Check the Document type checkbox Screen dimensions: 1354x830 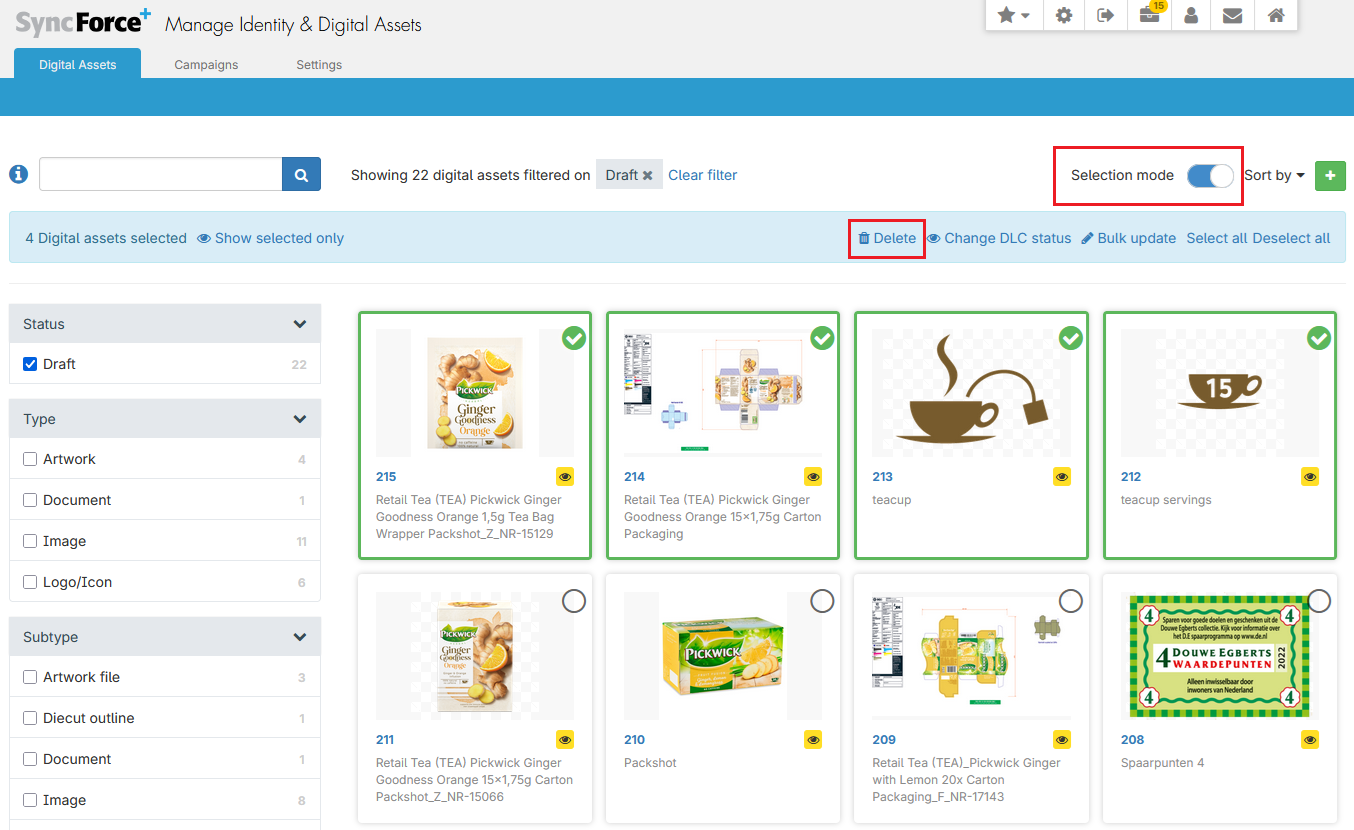point(30,500)
